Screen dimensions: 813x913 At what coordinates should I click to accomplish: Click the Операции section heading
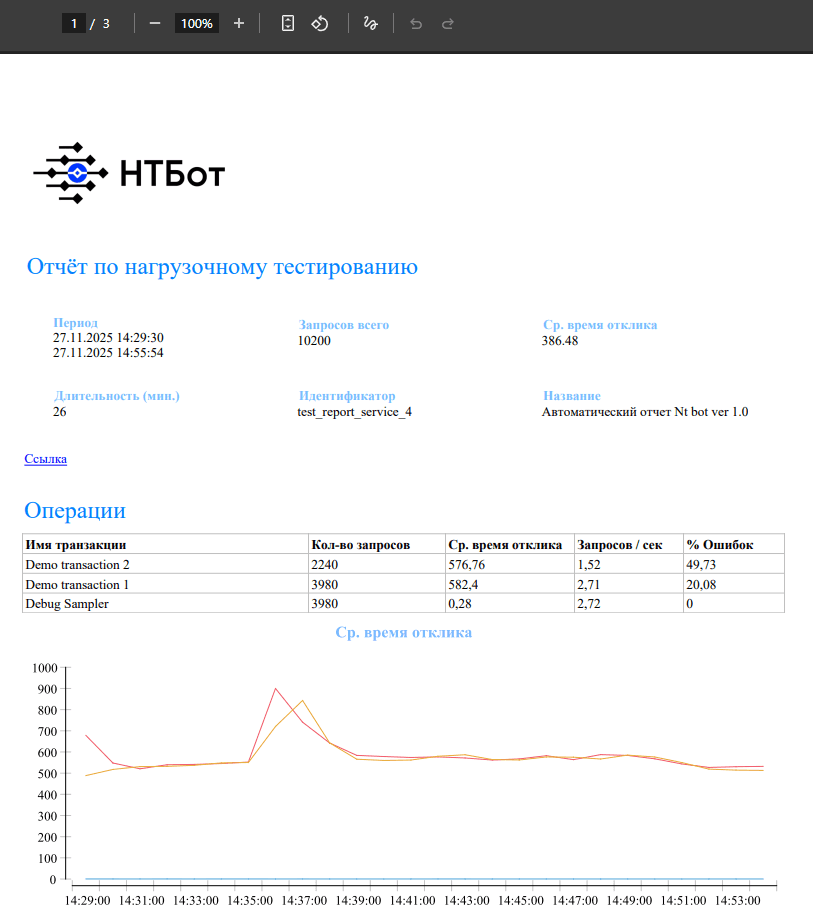pyautogui.click(x=75, y=510)
